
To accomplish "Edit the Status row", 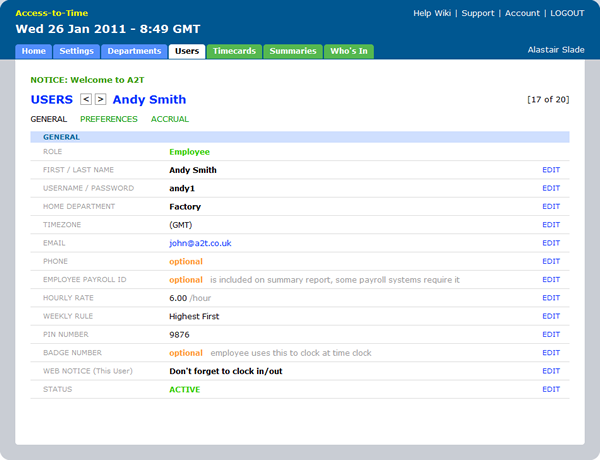I will click(x=551, y=390).
